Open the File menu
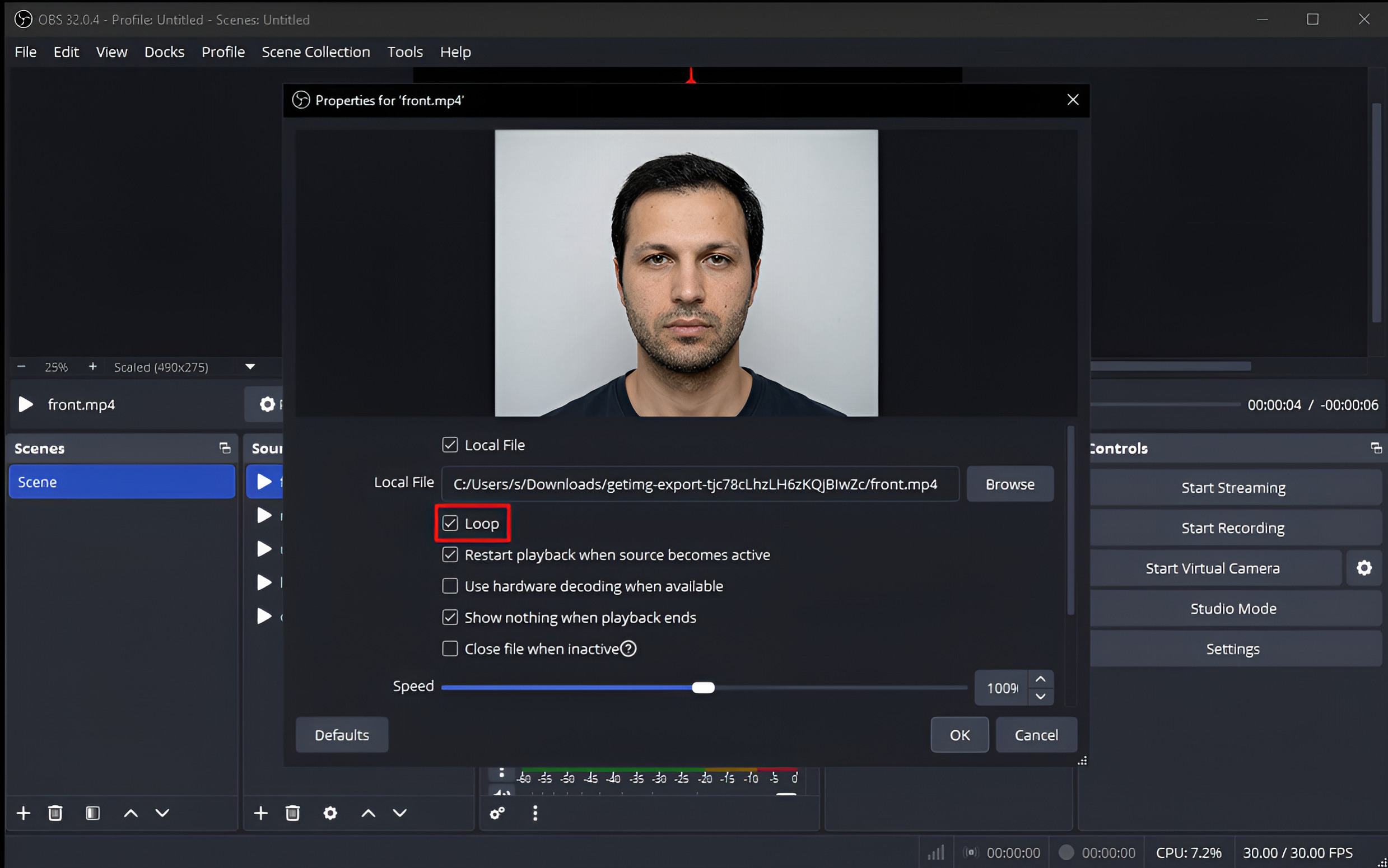The height and width of the screenshot is (868, 1388). (26, 52)
